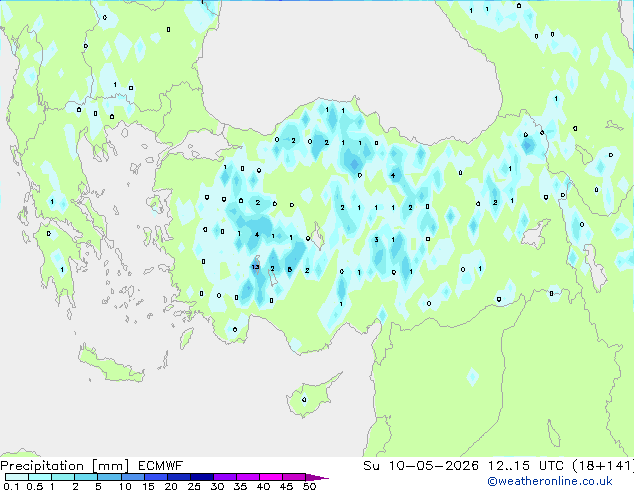This screenshot has height=490, width=634.
Task: Select the 25–30 mm dark navy legend swatch
Action: pyautogui.click(x=201, y=477)
